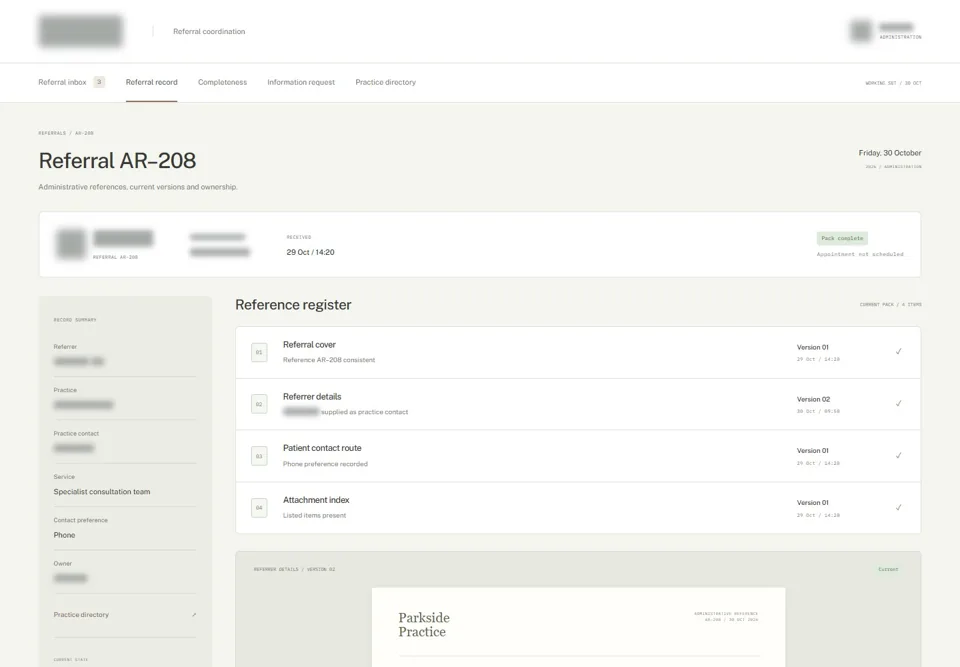Click Version 01 on Referral cover row
Screen dimensions: 960x667
(812, 347)
